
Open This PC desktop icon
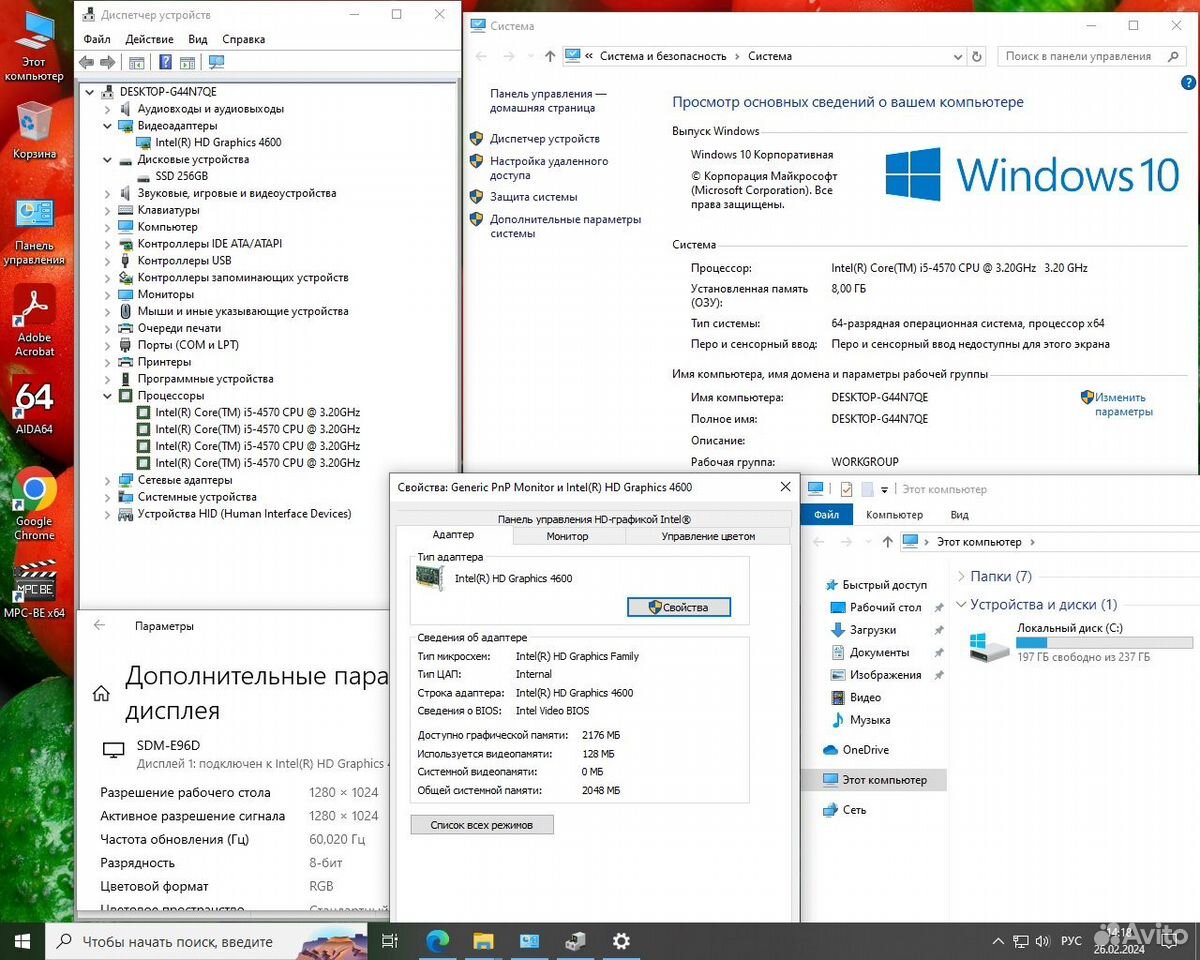34,45
